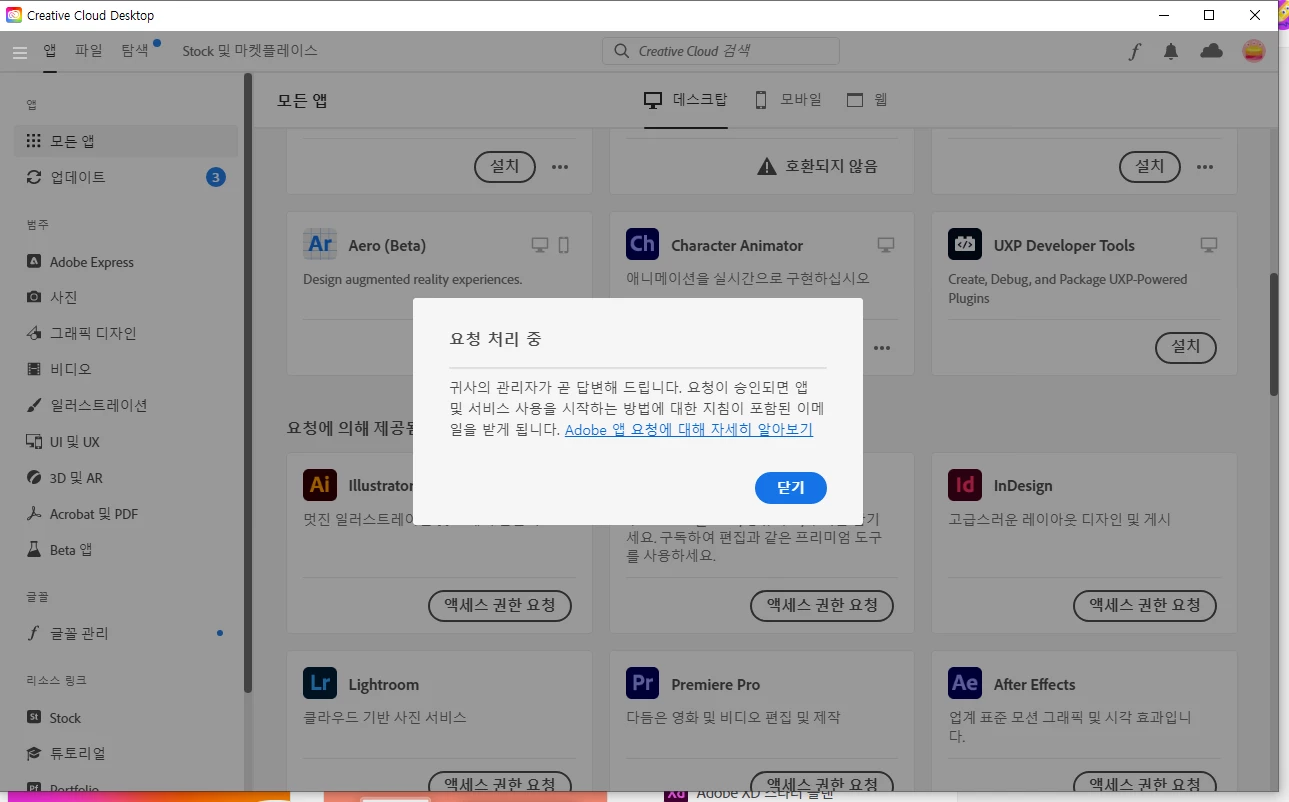Open the hamburger menu icon
Viewport: 1289px width, 802px height.
pyautogui.click(x=19, y=52)
